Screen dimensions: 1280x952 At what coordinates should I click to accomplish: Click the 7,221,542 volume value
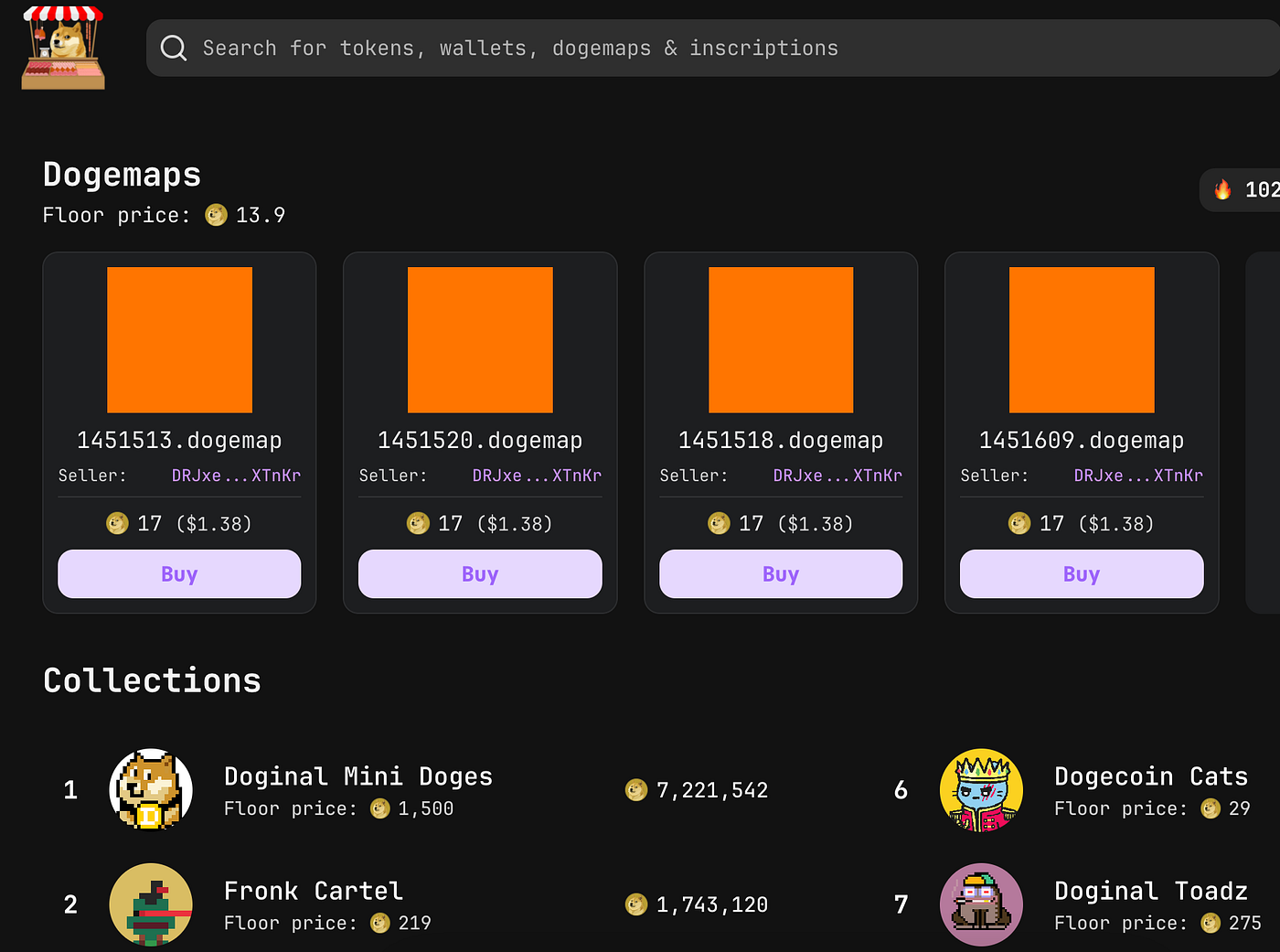click(x=712, y=791)
